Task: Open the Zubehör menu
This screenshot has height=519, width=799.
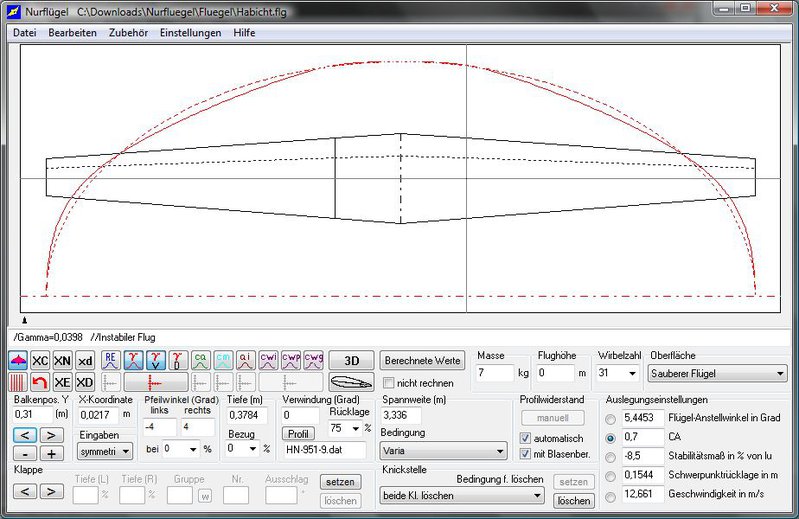Action: coord(128,32)
